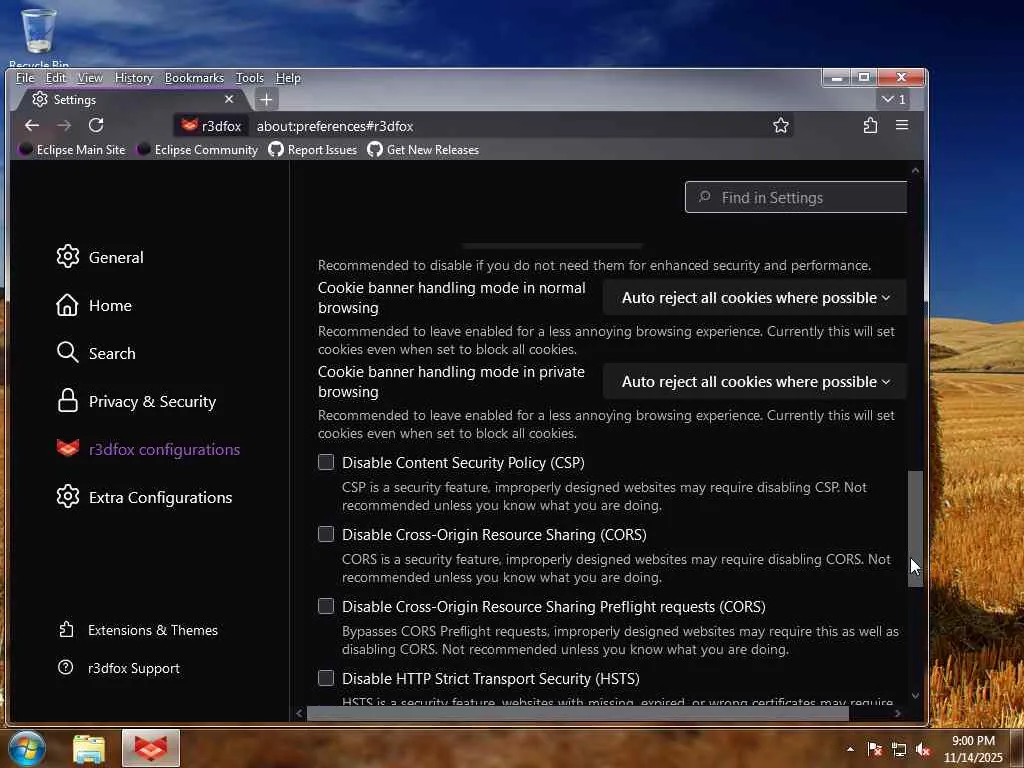Image resolution: width=1024 pixels, height=768 pixels.
Task: Open a new tab with the plus button
Action: (266, 100)
